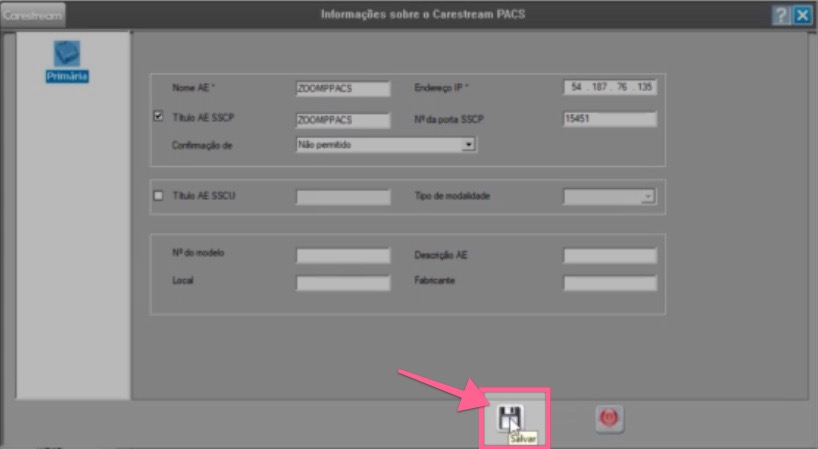The height and width of the screenshot is (449, 818).
Task: Click the Salvar floppy disk icon
Action: click(x=510, y=419)
